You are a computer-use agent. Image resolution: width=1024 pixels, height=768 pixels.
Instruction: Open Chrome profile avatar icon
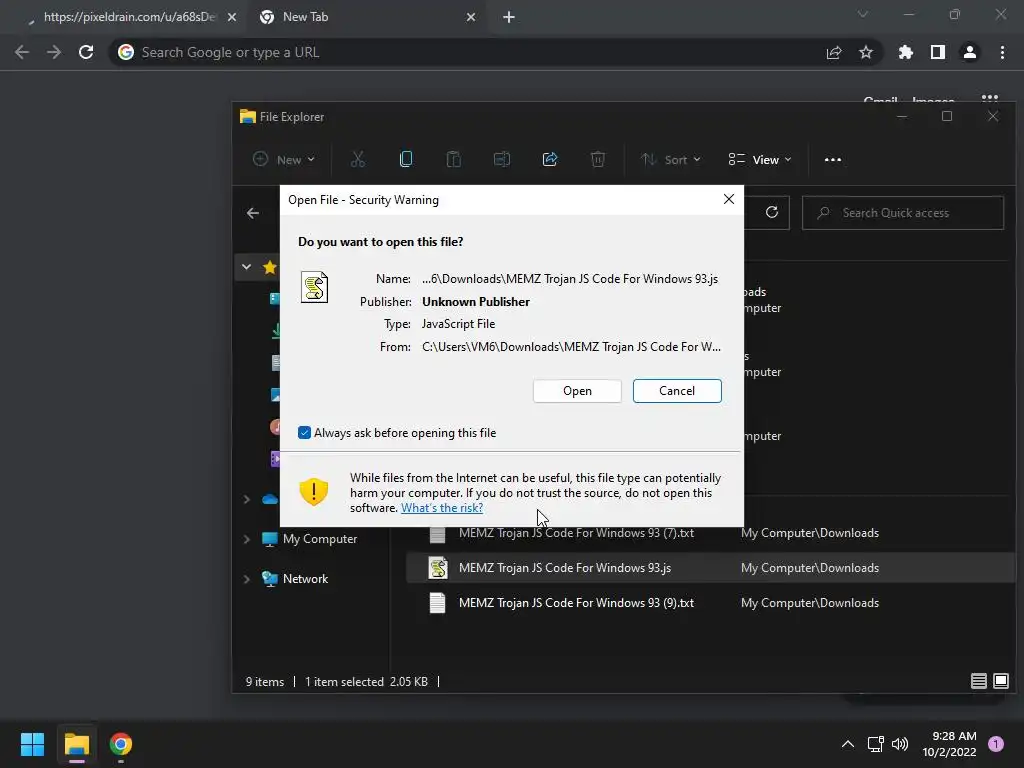pos(970,52)
